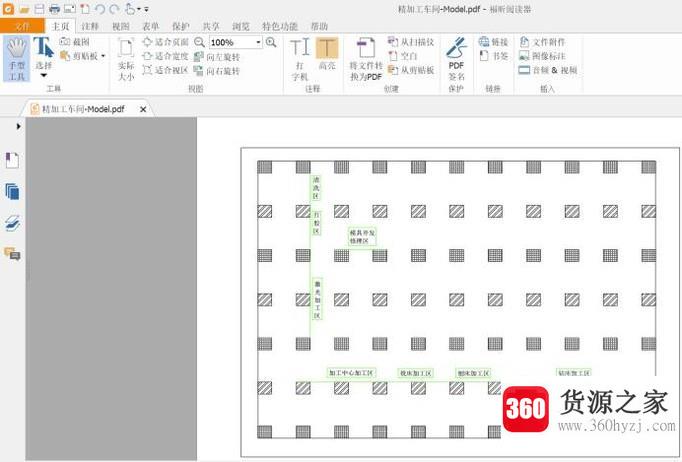Viewport: 682px width, 462px height.
Task: Open the Bookmarks panel in left sidebar
Action: tap(12, 160)
